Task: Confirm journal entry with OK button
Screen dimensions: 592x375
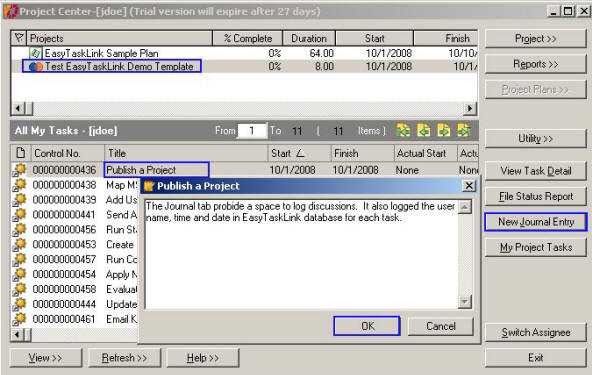Action: pos(367,326)
